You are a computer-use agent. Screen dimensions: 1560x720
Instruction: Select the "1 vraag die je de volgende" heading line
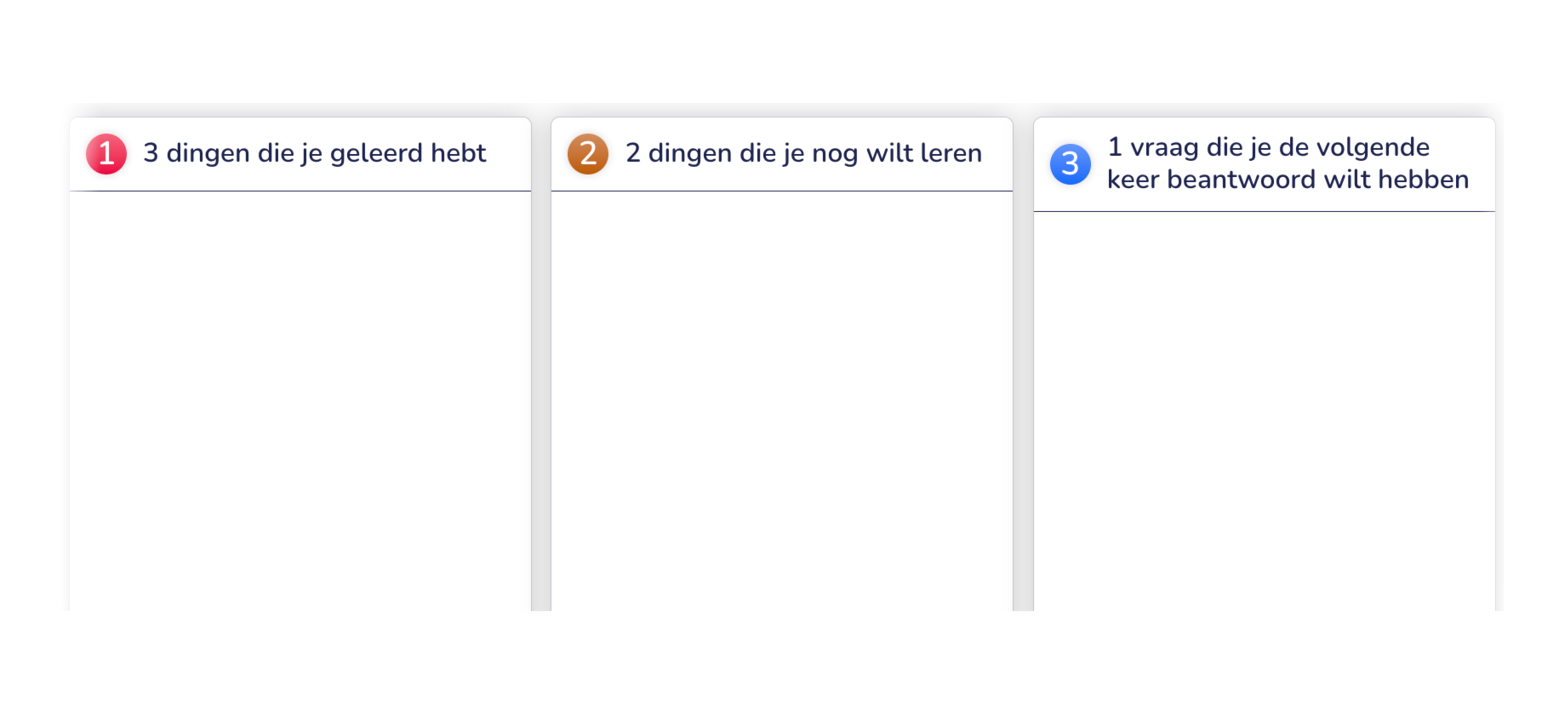[1268, 148]
